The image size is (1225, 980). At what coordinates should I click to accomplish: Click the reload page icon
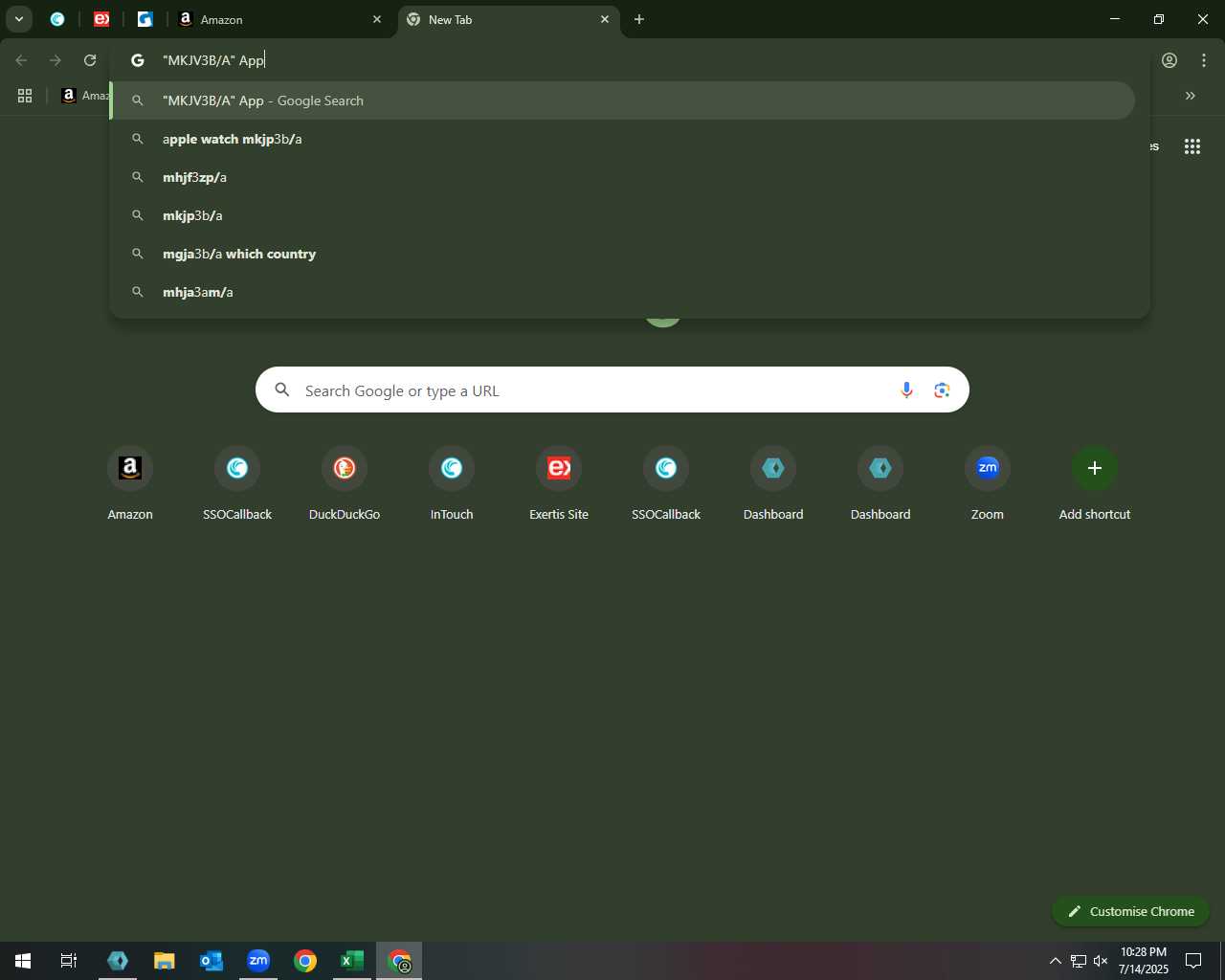[x=90, y=60]
